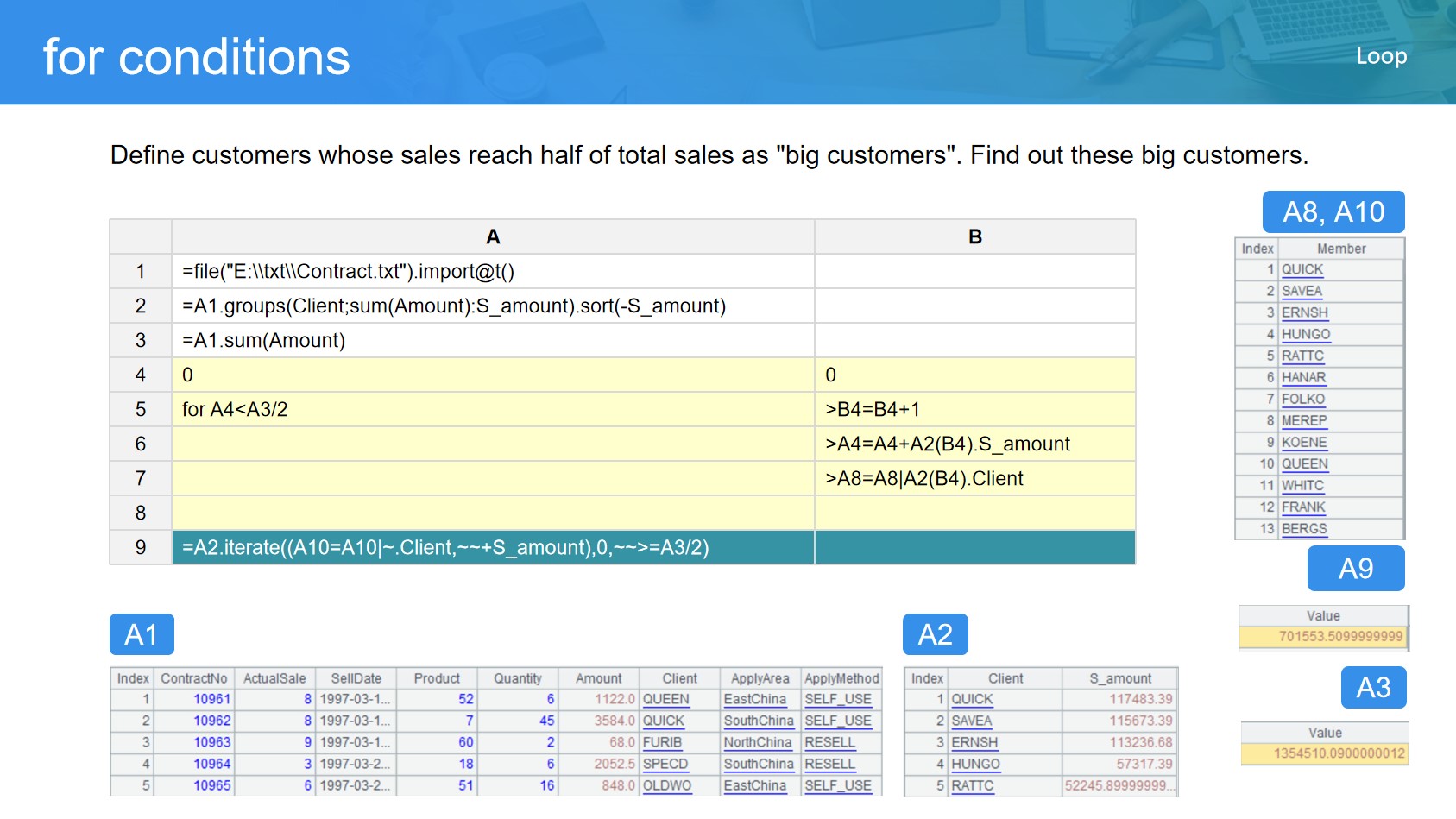Viewport: 1456px width, 819px height.
Task: Click the Amount column header in A1 table
Action: tap(598, 678)
